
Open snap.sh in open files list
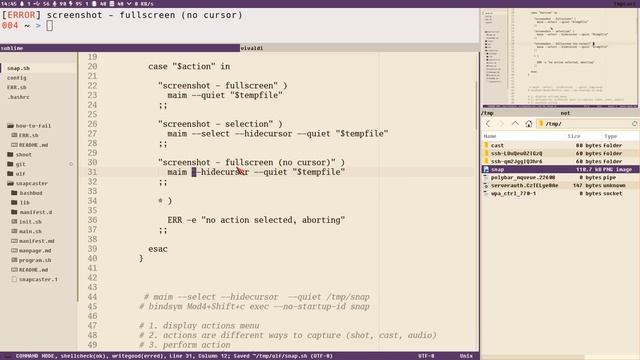tap(18, 68)
